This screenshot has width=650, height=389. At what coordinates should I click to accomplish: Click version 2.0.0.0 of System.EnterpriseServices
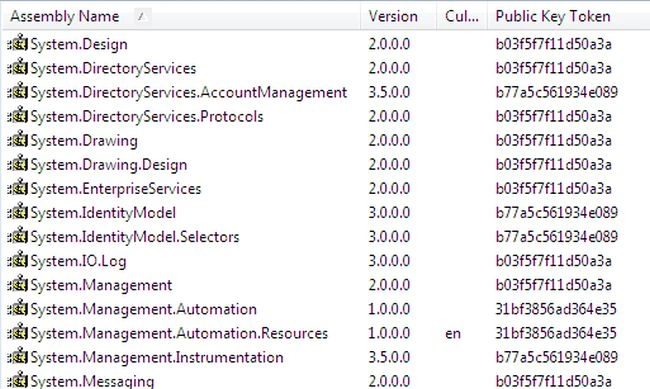[389, 188]
